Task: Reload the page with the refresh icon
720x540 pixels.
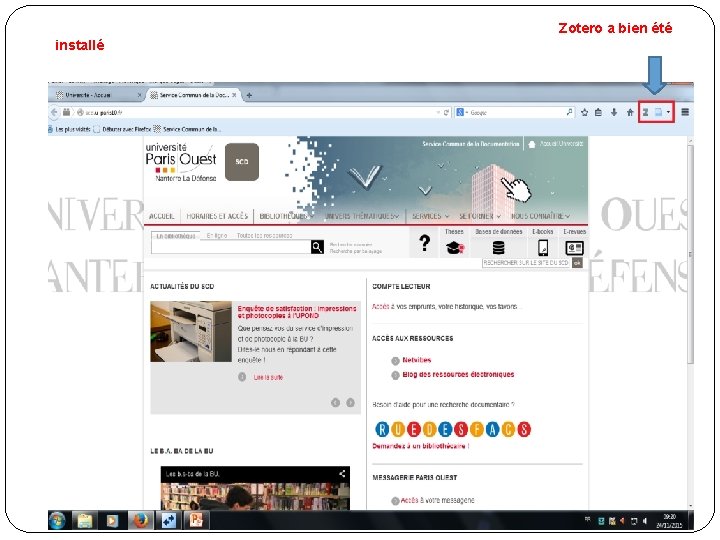Action: pos(446,112)
